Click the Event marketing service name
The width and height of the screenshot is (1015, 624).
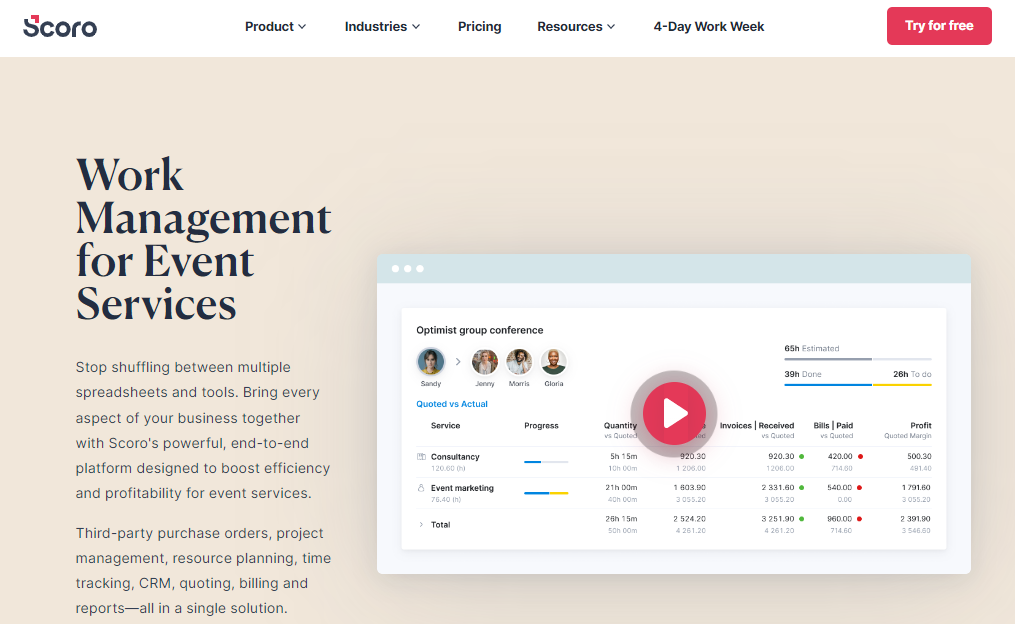pos(462,487)
